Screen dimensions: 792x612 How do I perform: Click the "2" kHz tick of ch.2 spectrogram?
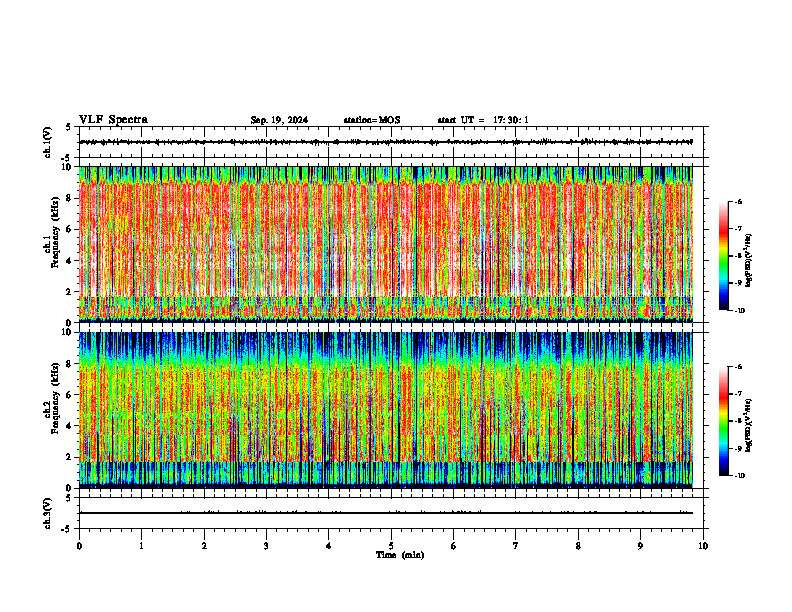click(69, 457)
